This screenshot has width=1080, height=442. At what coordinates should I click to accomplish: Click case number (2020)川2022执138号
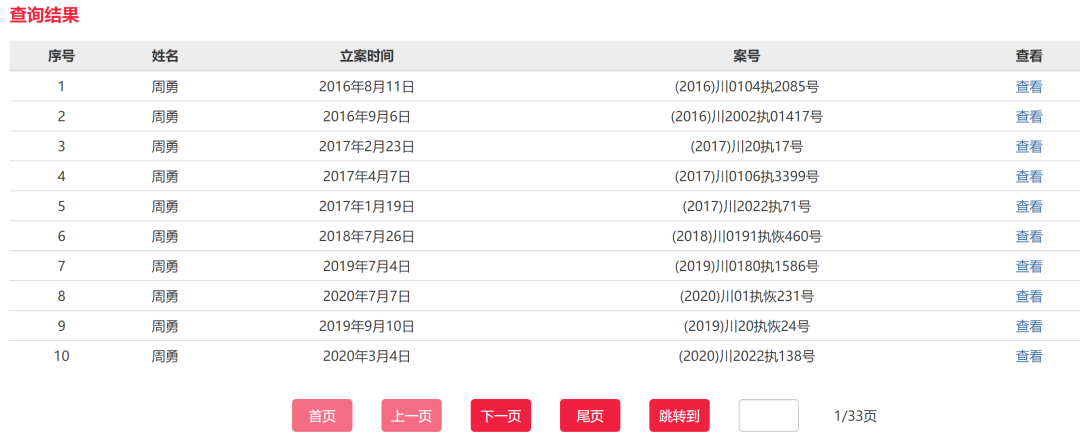pyautogui.click(x=747, y=356)
